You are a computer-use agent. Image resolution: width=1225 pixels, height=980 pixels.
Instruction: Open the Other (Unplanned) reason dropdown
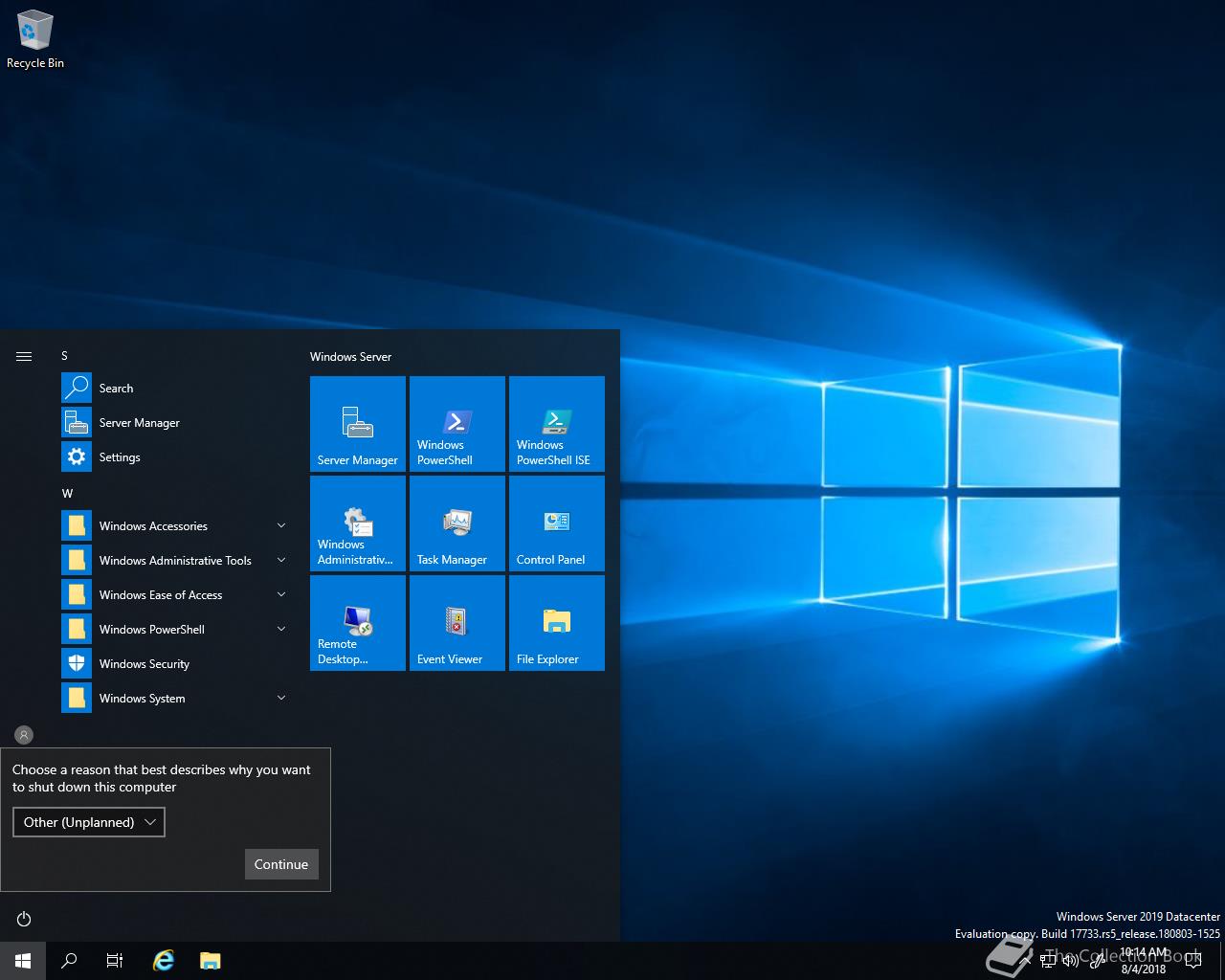coord(89,822)
